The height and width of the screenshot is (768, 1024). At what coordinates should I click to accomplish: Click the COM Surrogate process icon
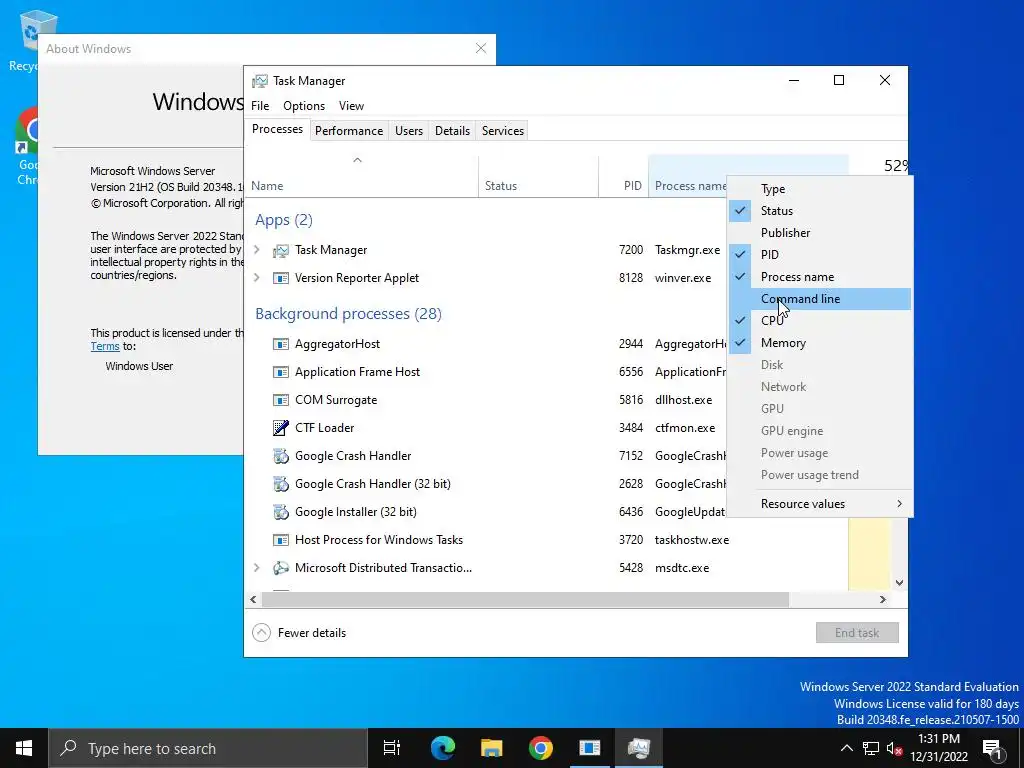(x=281, y=400)
